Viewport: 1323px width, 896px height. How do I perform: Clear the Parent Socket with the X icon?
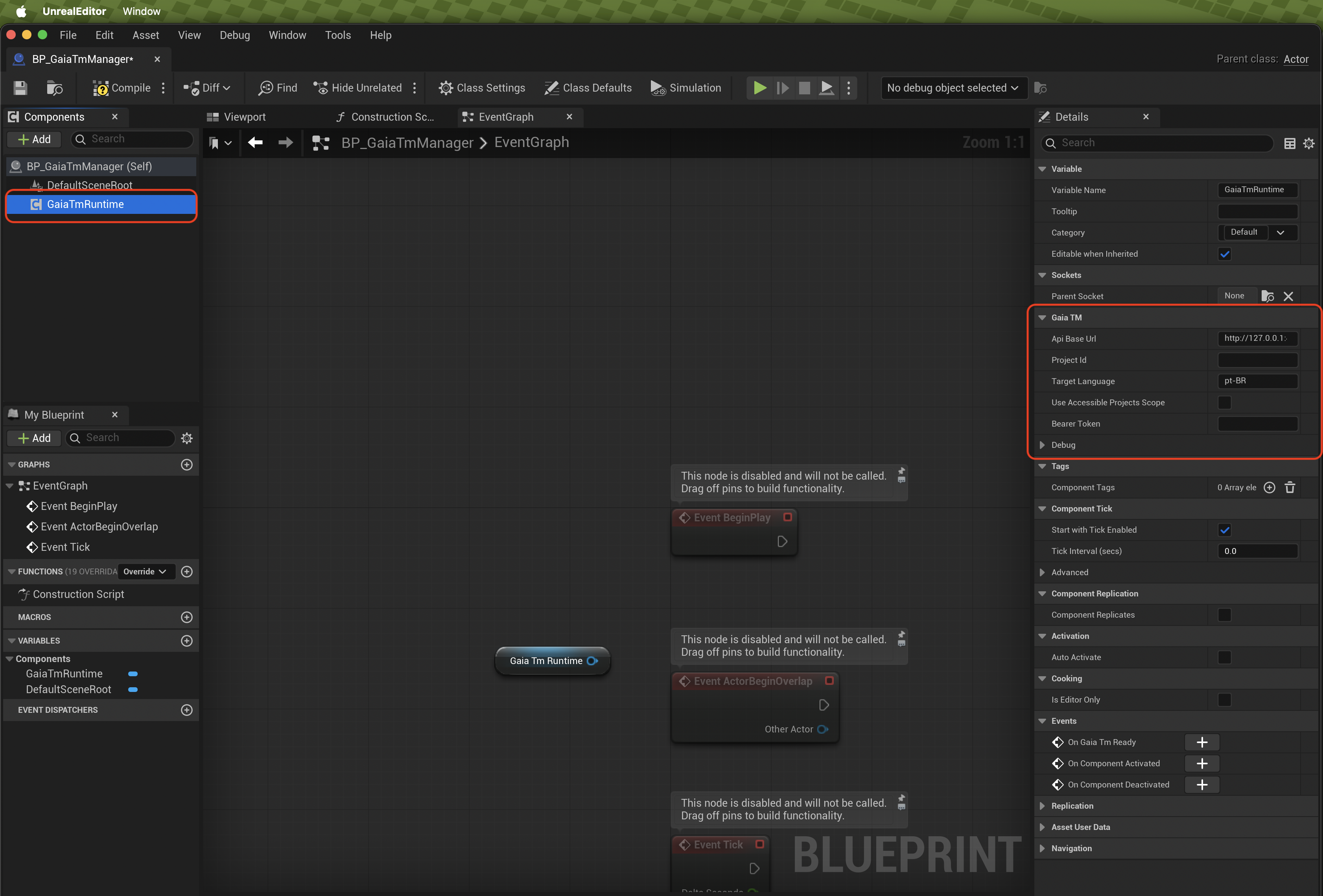click(x=1288, y=296)
